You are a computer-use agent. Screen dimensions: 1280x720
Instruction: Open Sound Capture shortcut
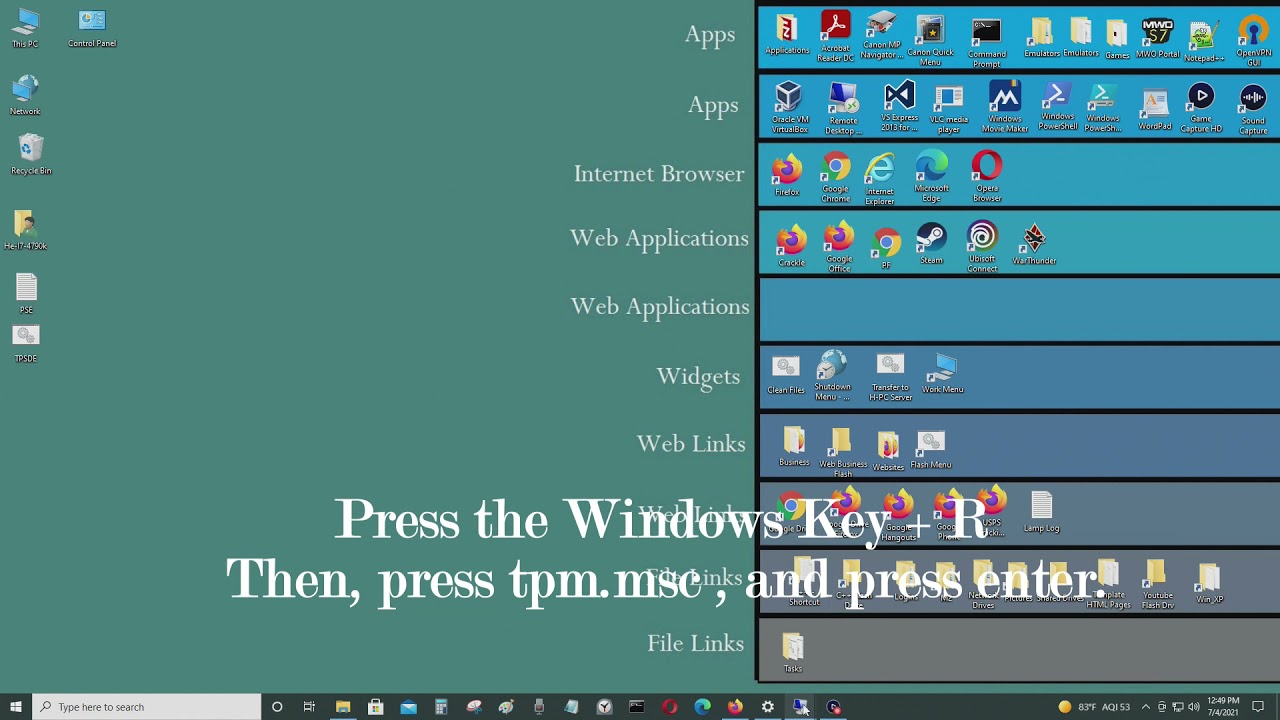1253,110
